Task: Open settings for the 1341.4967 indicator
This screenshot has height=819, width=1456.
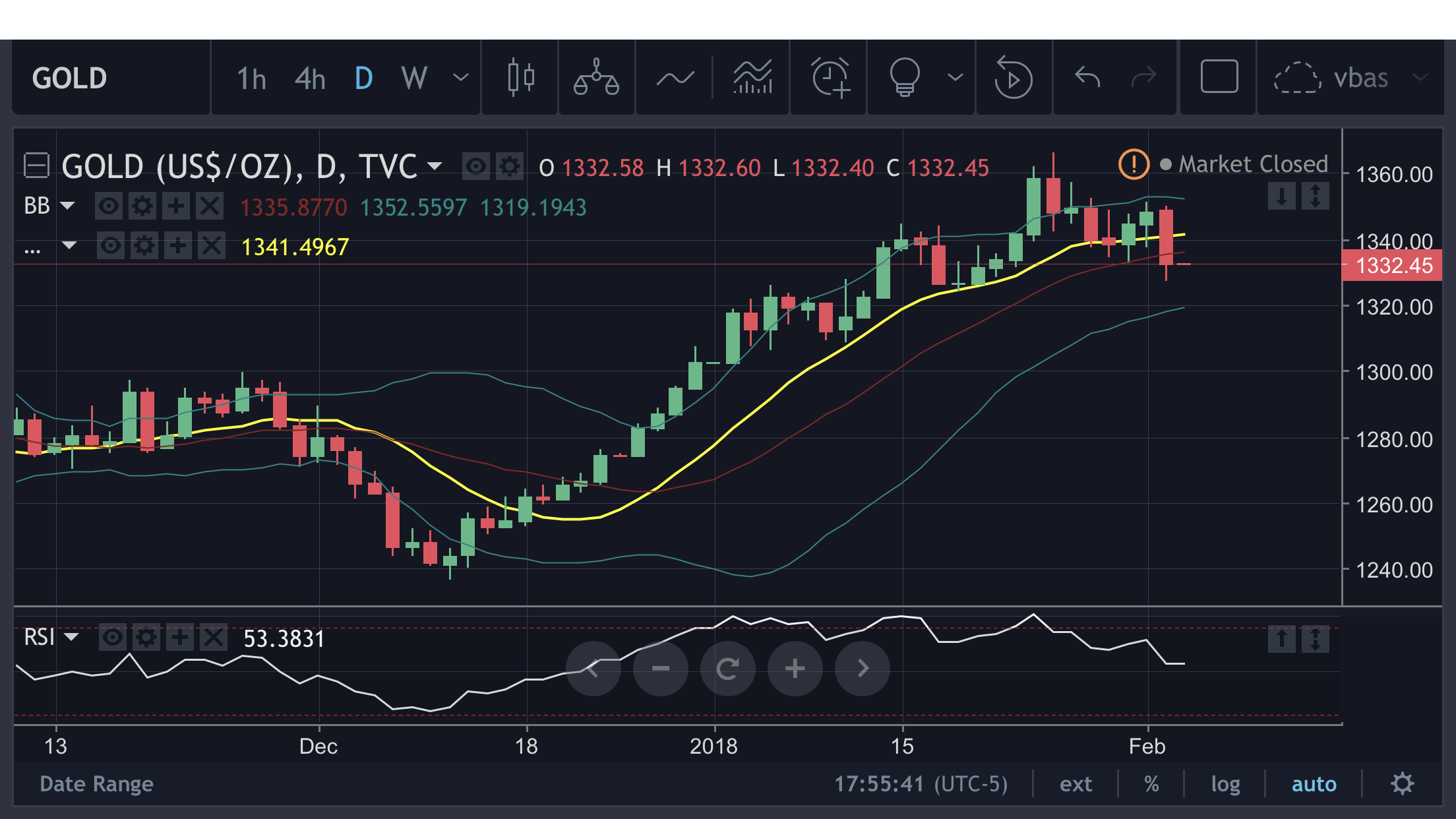Action: [x=144, y=246]
